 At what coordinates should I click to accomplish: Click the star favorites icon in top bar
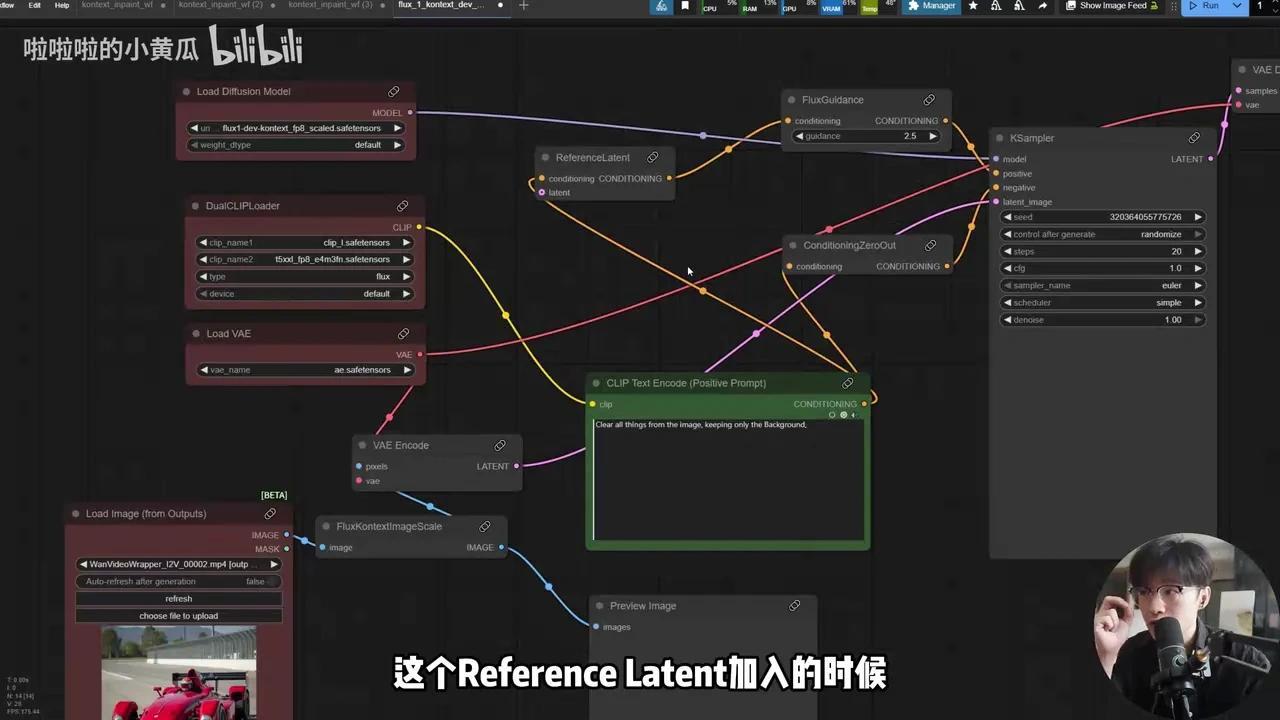point(971,6)
